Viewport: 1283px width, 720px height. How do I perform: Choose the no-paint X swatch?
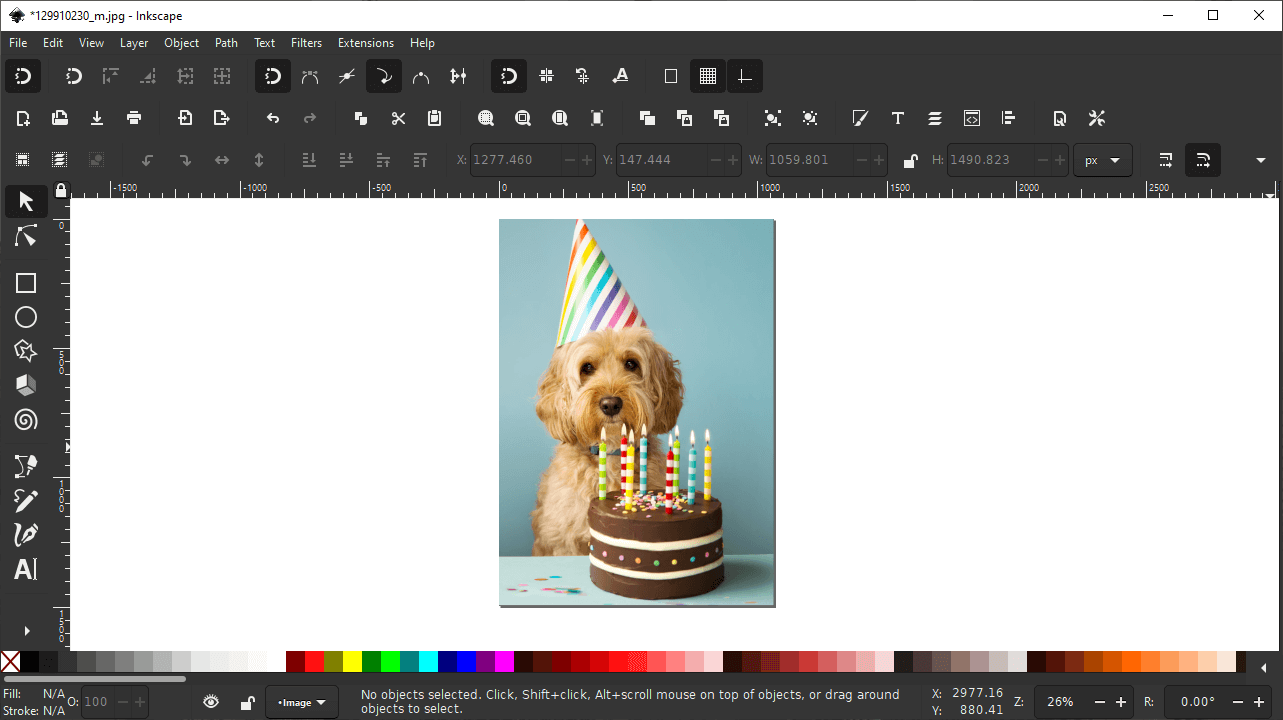point(10,661)
